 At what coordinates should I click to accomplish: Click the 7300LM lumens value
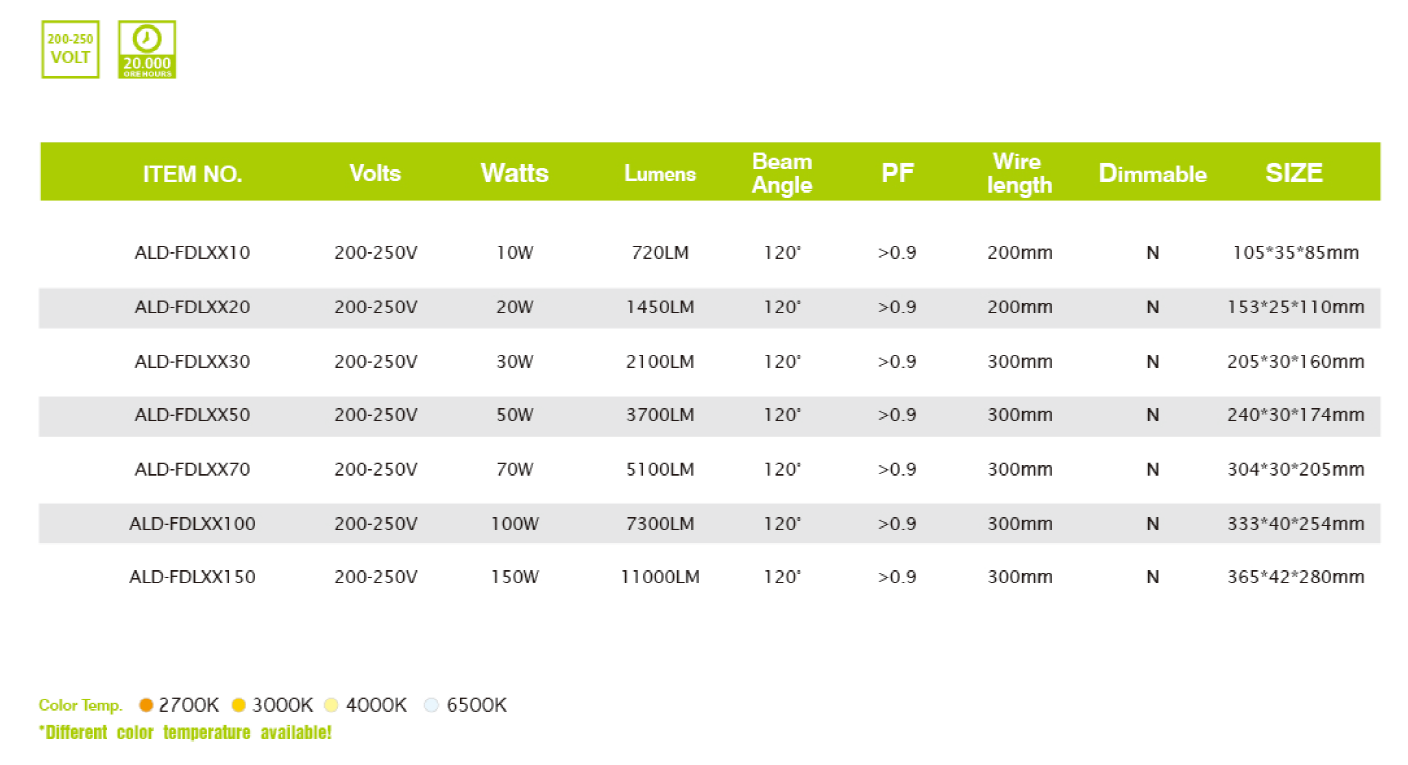660,523
